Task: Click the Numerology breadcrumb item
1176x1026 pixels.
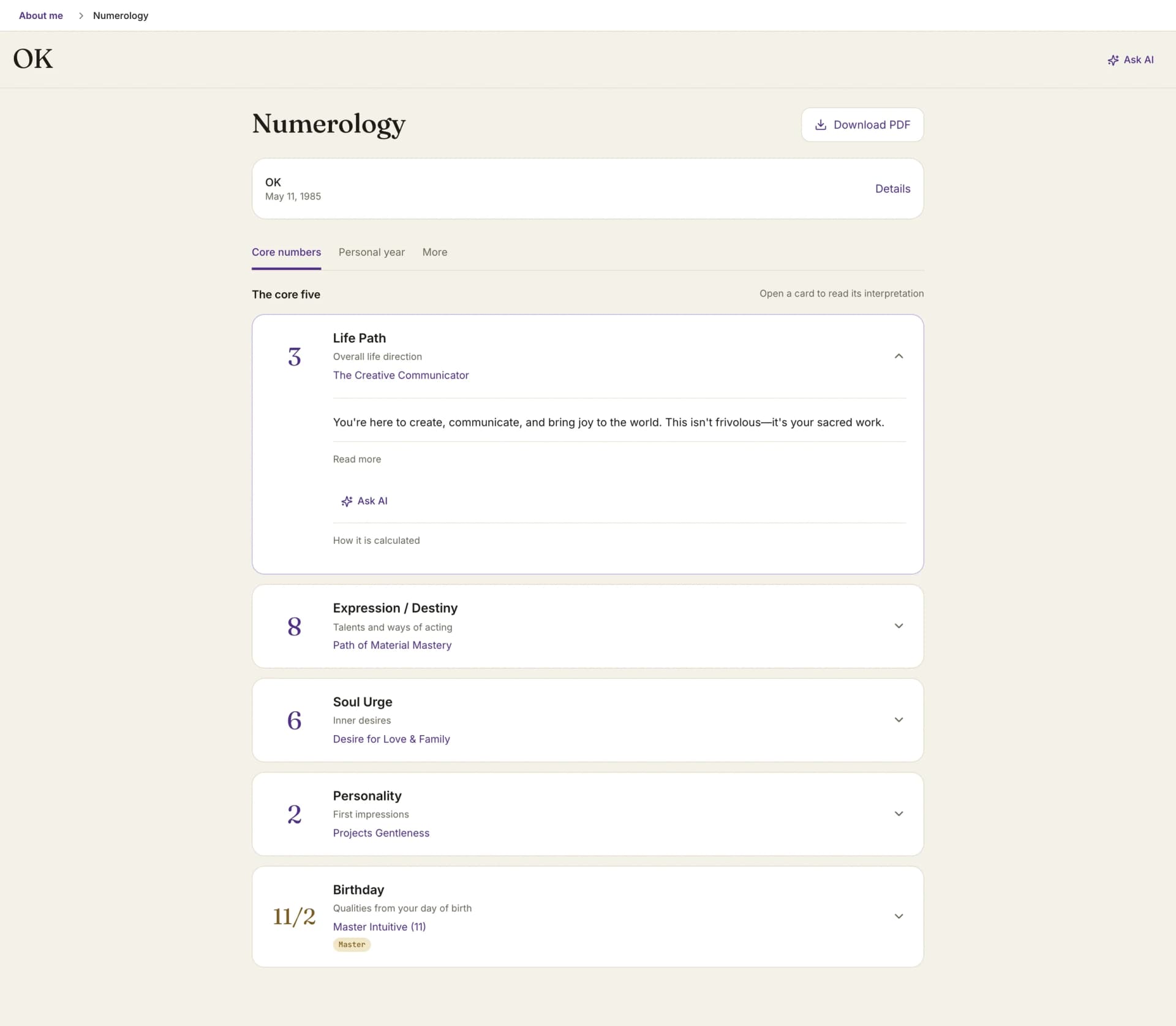Action: pyautogui.click(x=121, y=16)
